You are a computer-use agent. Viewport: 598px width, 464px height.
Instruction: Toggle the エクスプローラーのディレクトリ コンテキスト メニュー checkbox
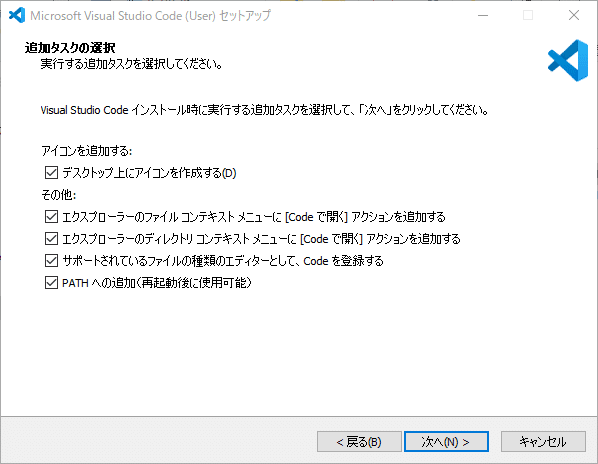[x=51, y=239]
